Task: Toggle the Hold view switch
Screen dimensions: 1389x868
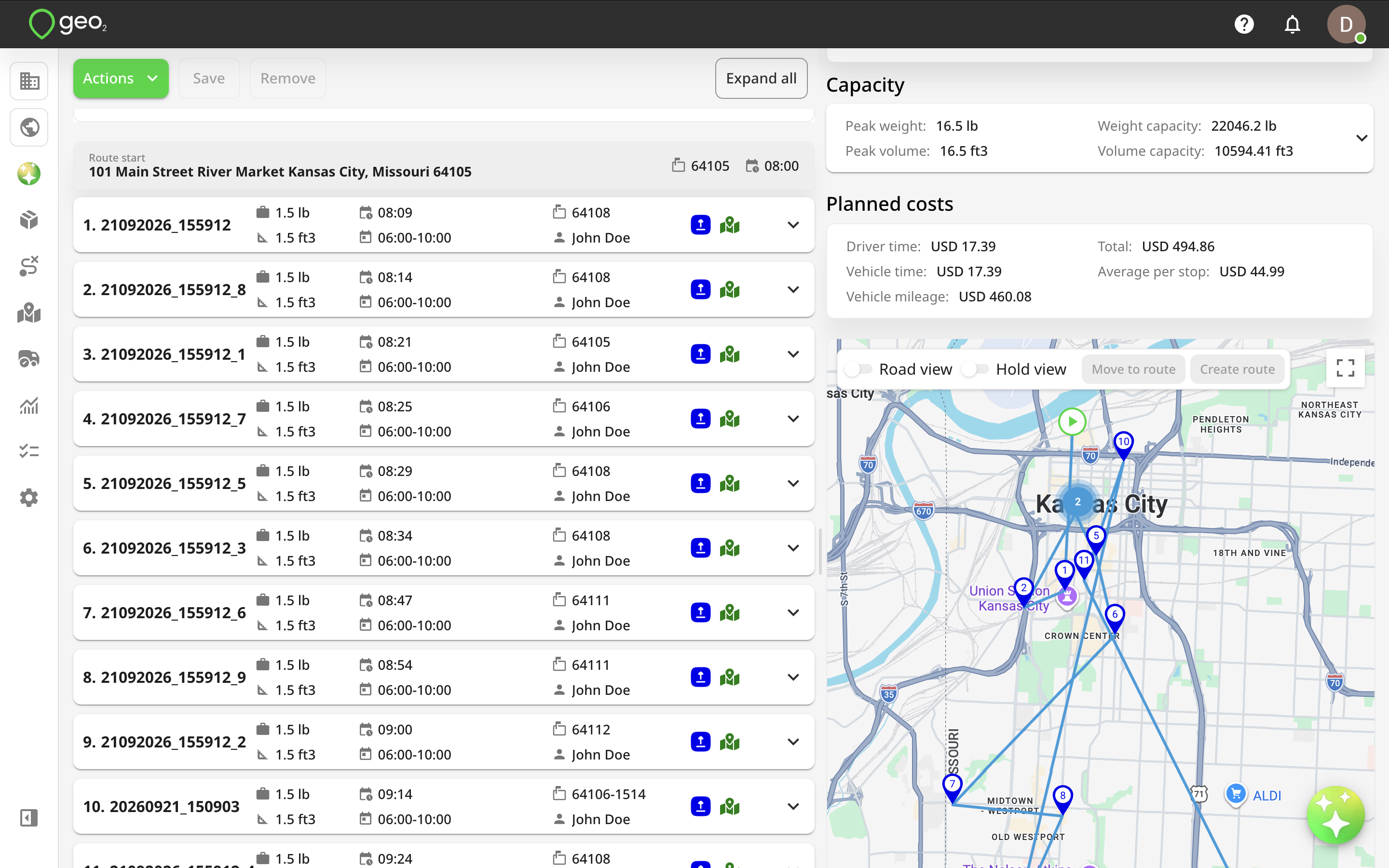Action: (x=975, y=369)
